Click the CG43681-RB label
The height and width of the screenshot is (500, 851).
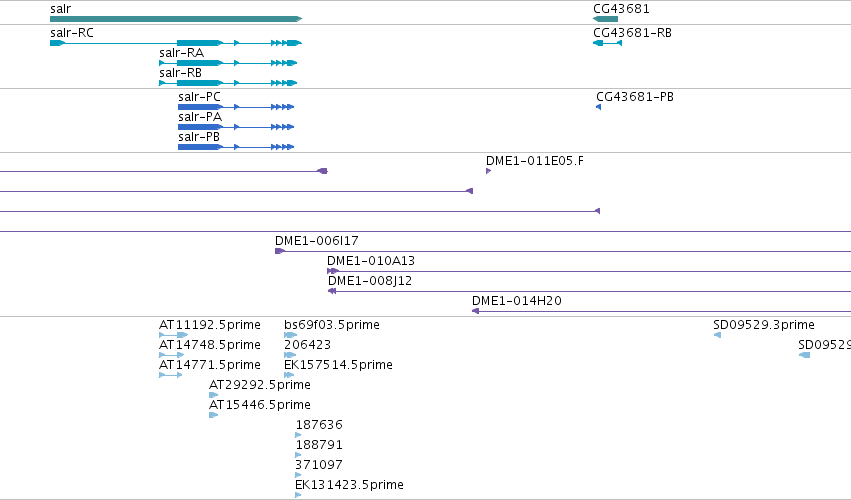(632, 33)
